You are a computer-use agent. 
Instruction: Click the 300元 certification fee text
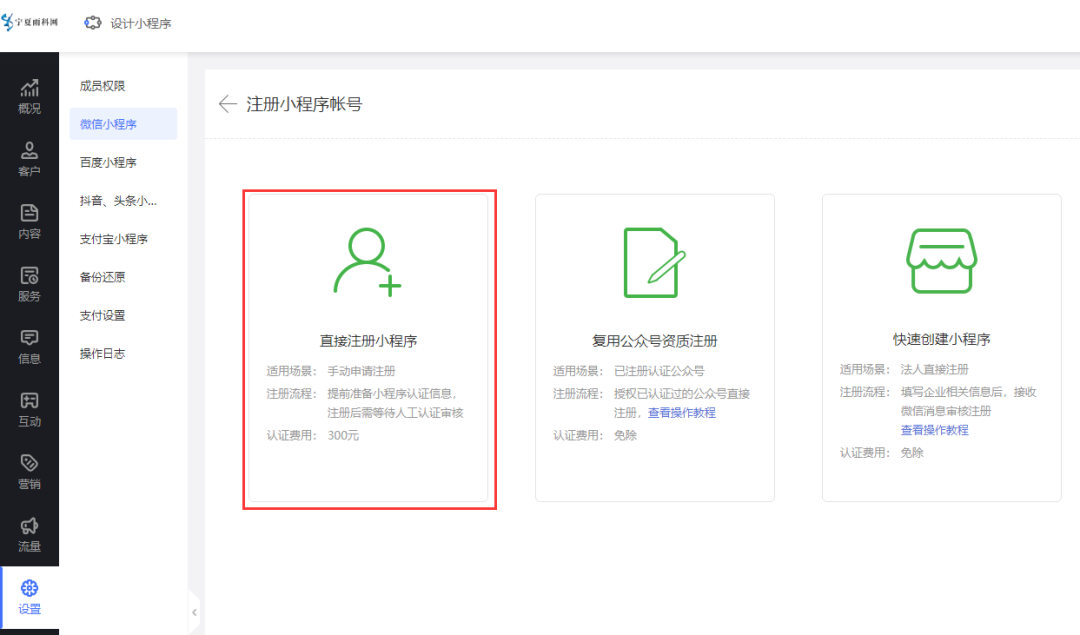point(343,435)
